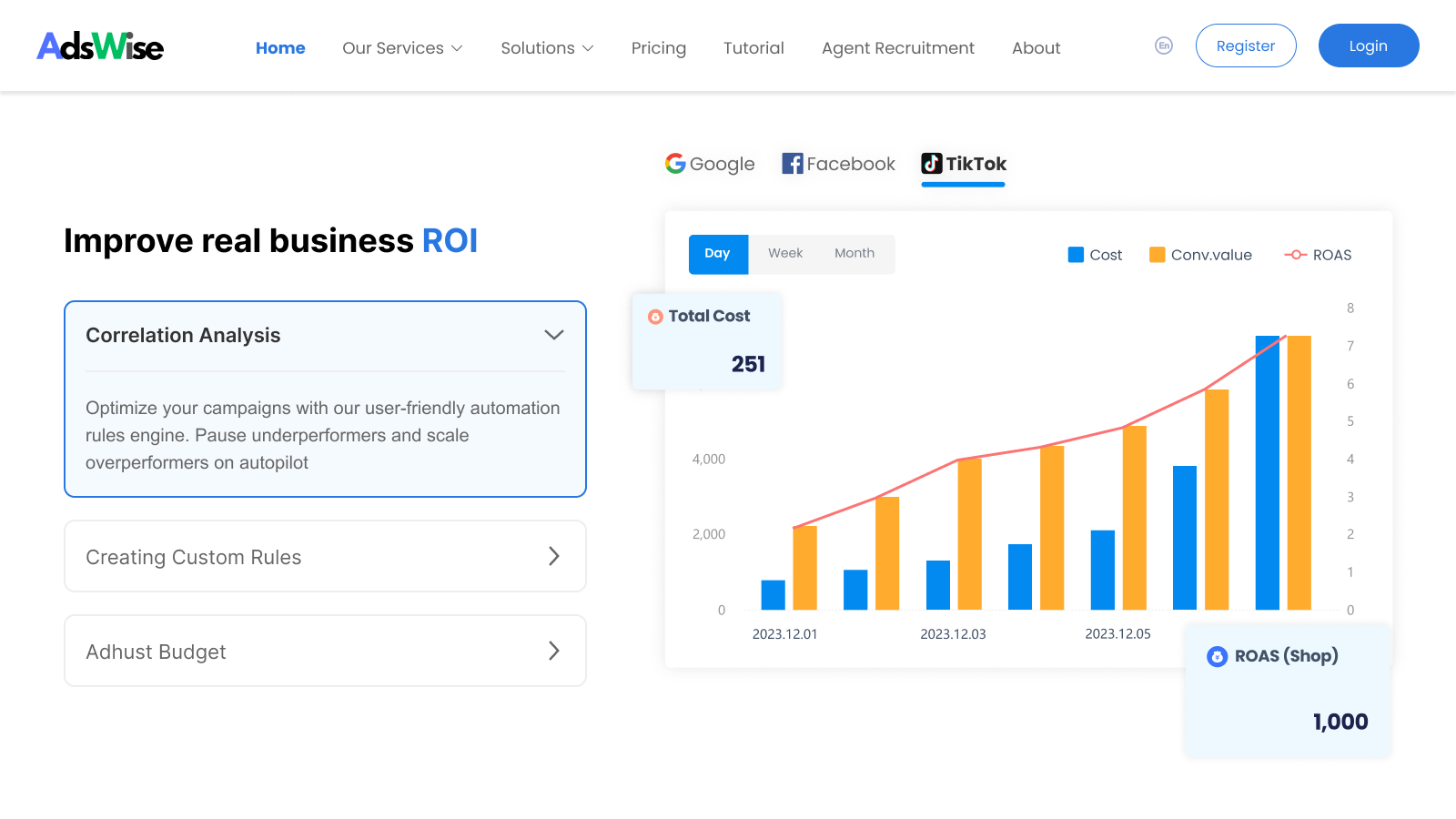Expand the Our Services dropdown
Viewport: 1456px width, 819px height.
(x=402, y=48)
